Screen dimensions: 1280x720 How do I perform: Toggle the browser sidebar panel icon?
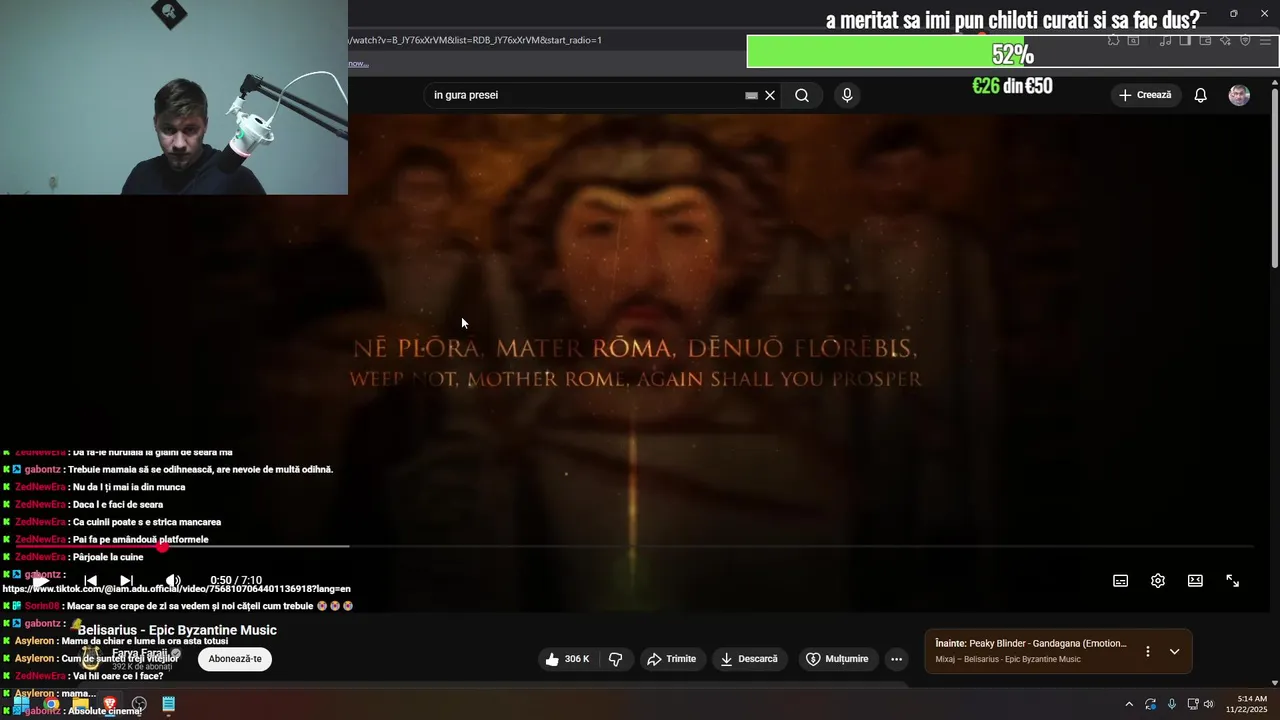(x=1185, y=41)
